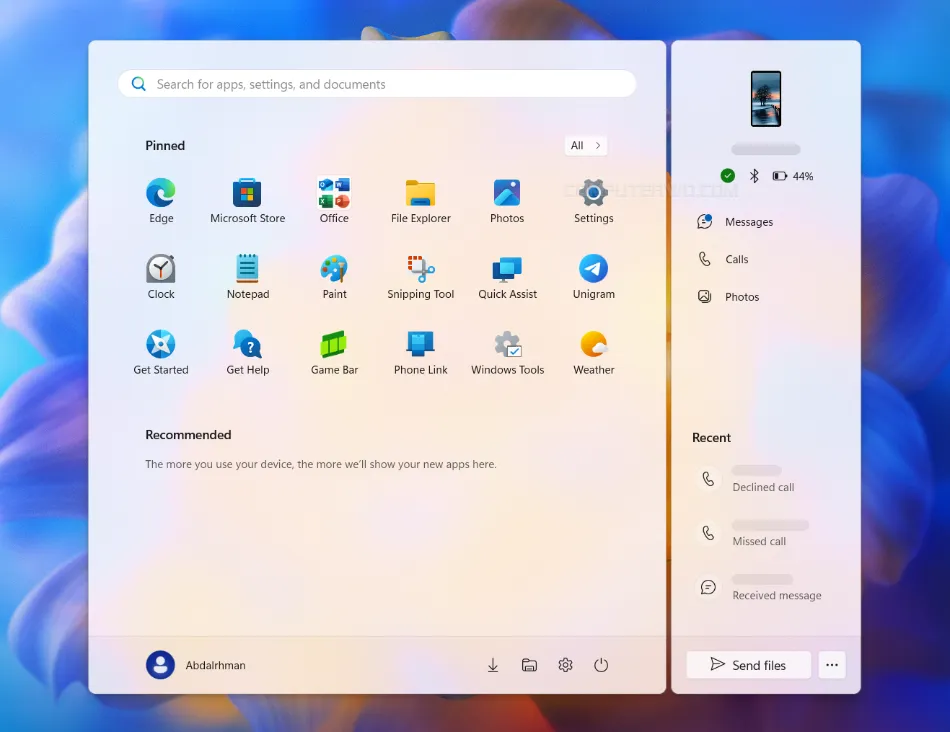Start the Snipping Tool

[420, 277]
